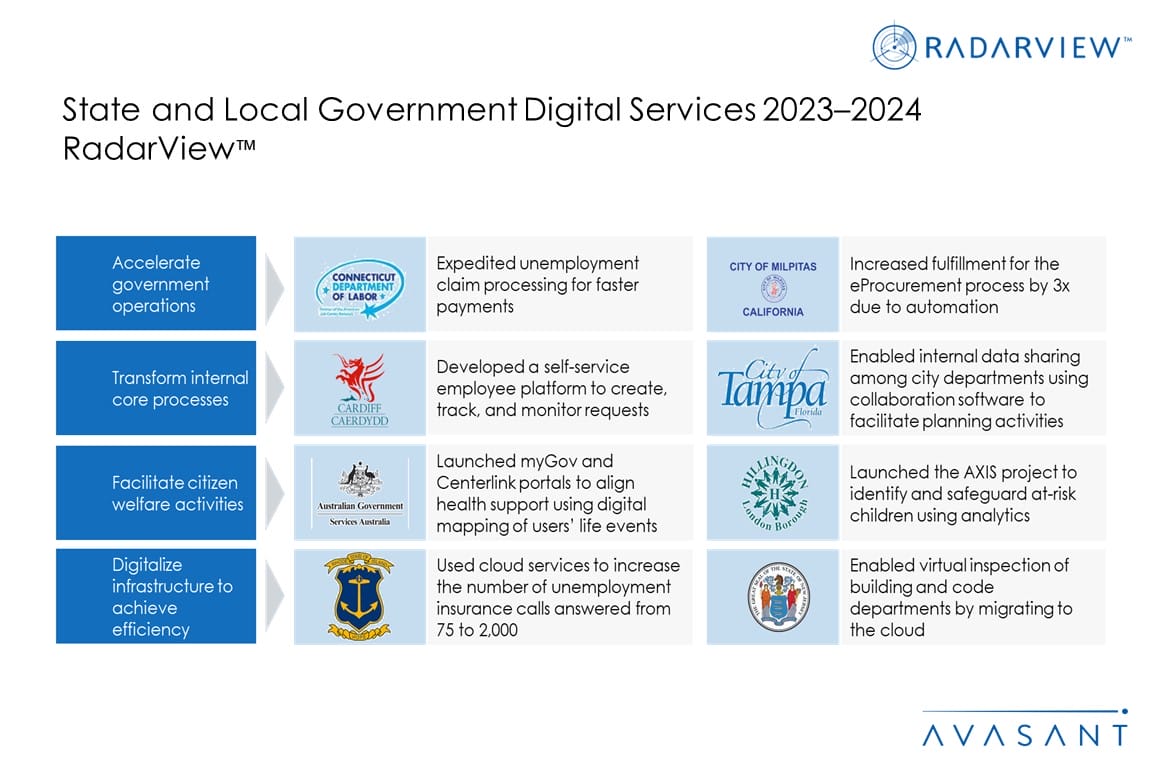Click the arrow beside Accelerate government operations
The height and width of the screenshot is (768, 1152).
(x=275, y=284)
